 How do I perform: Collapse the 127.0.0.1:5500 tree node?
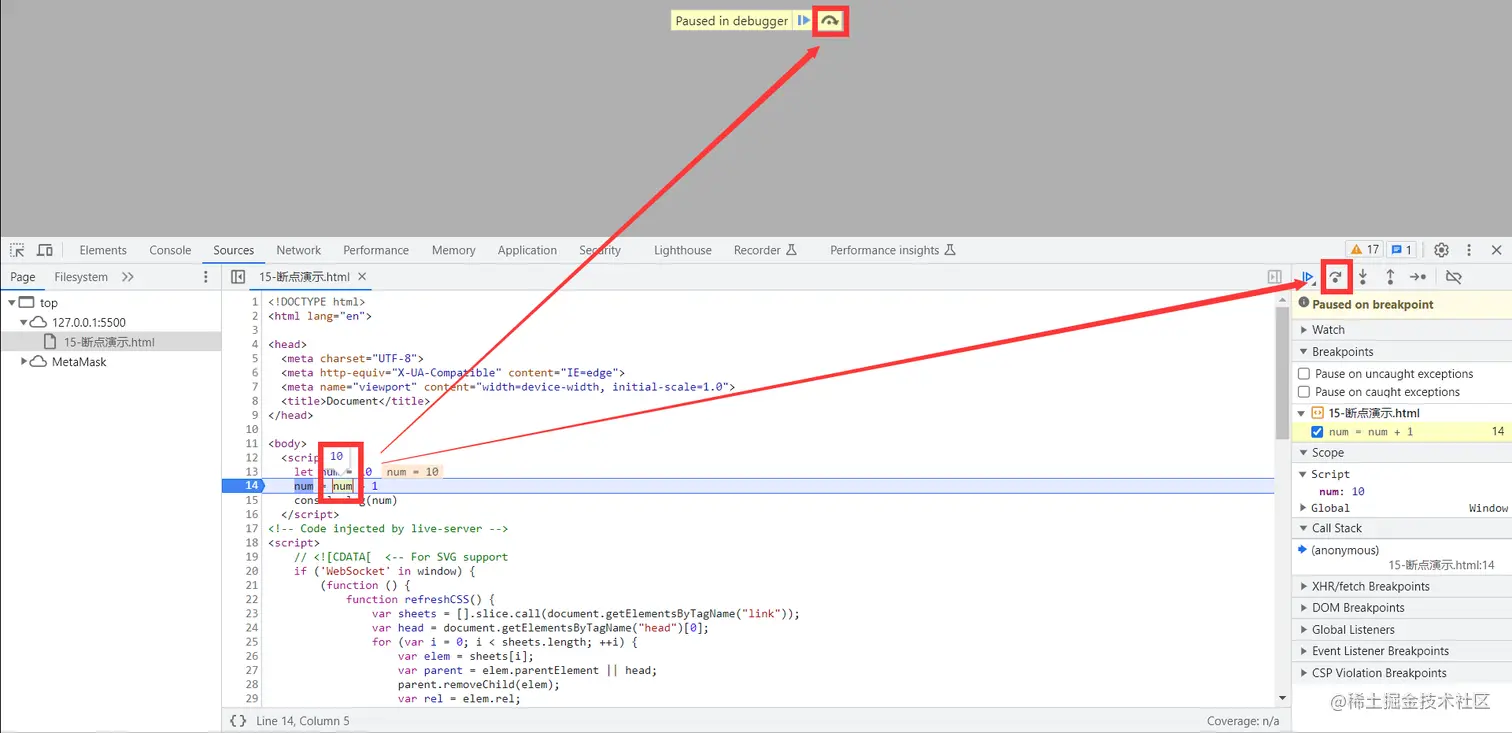(x=24, y=322)
